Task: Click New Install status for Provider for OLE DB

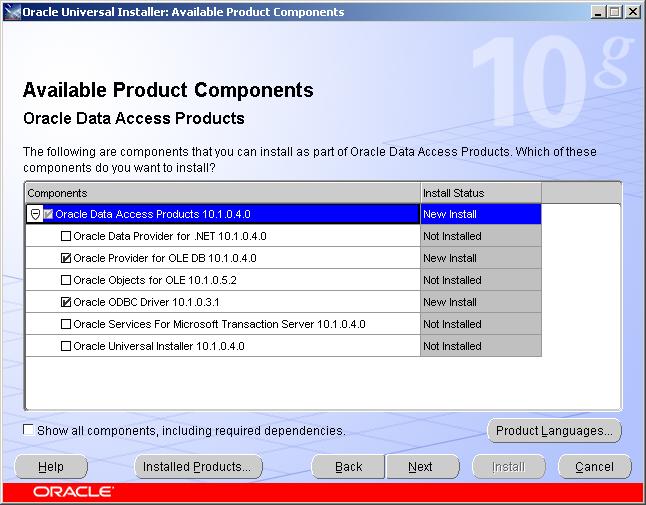Action: point(481,258)
